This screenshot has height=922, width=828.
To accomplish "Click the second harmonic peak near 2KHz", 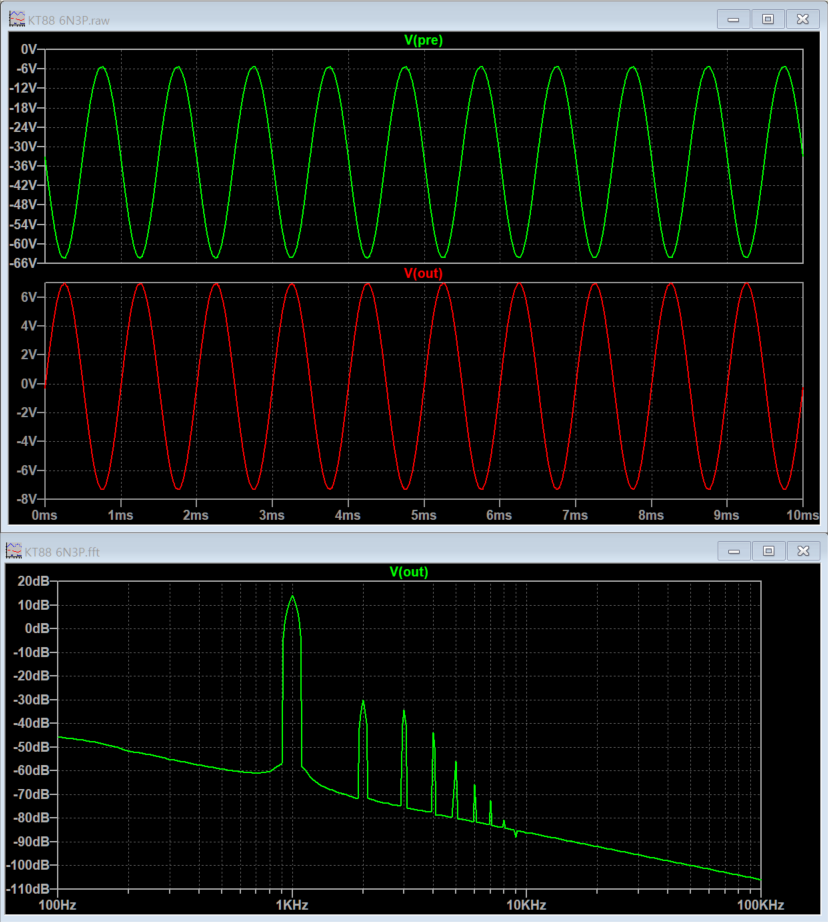I will (x=363, y=703).
